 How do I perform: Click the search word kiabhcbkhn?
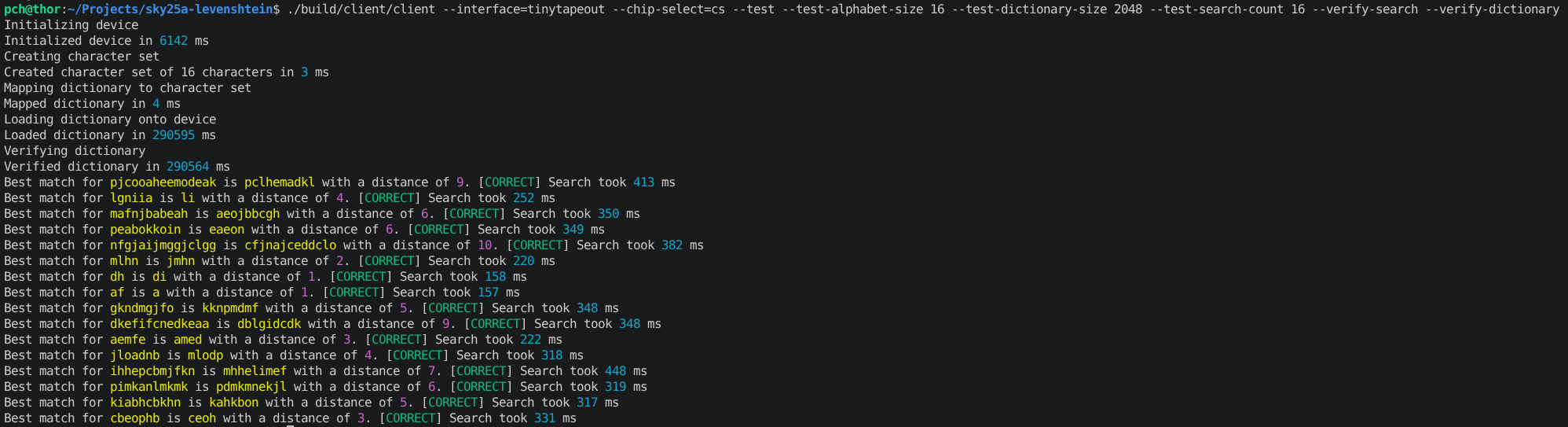pos(145,403)
